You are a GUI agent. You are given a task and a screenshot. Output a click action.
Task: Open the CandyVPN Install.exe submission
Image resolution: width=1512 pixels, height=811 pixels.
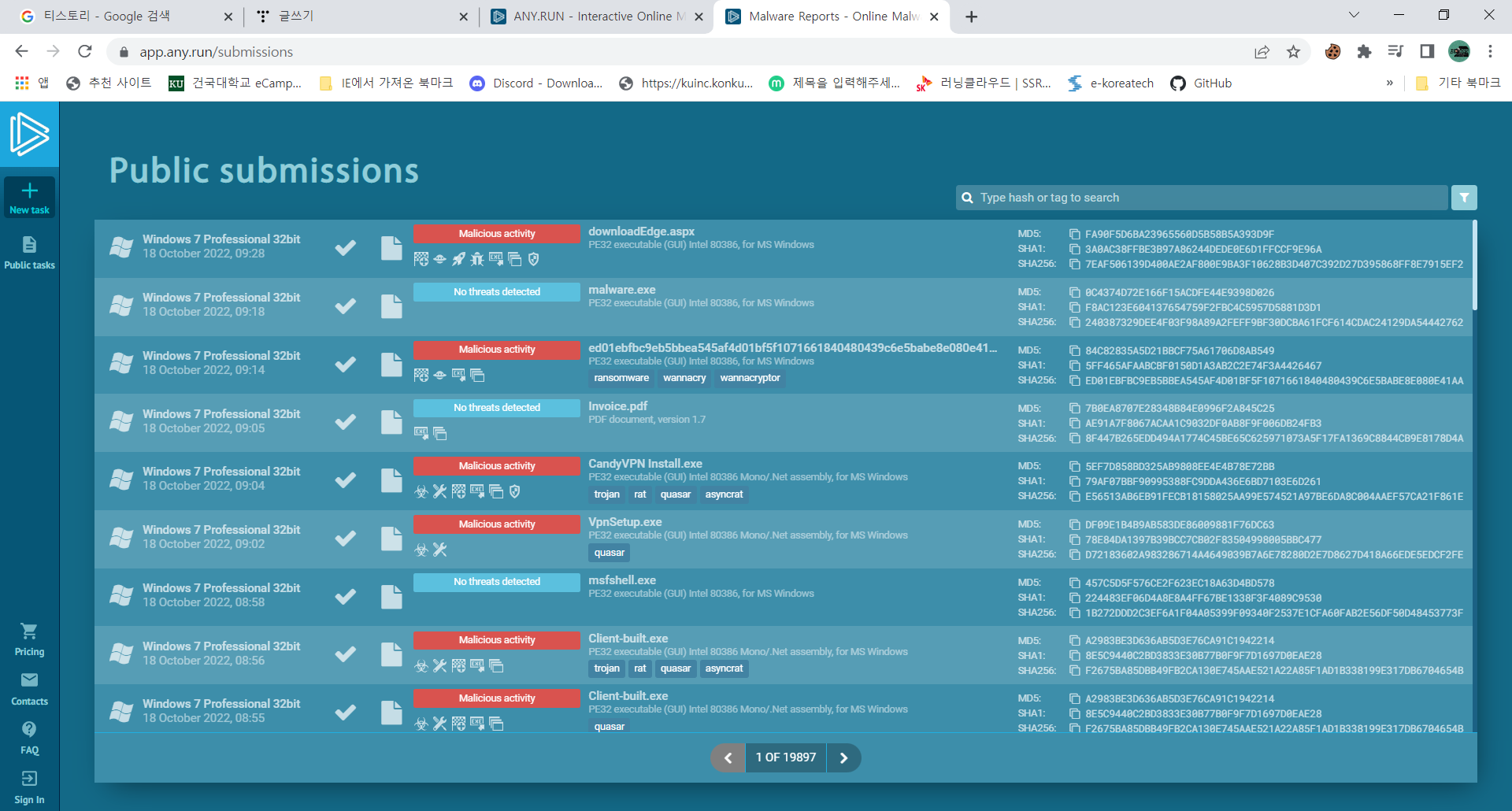pyautogui.click(x=645, y=464)
